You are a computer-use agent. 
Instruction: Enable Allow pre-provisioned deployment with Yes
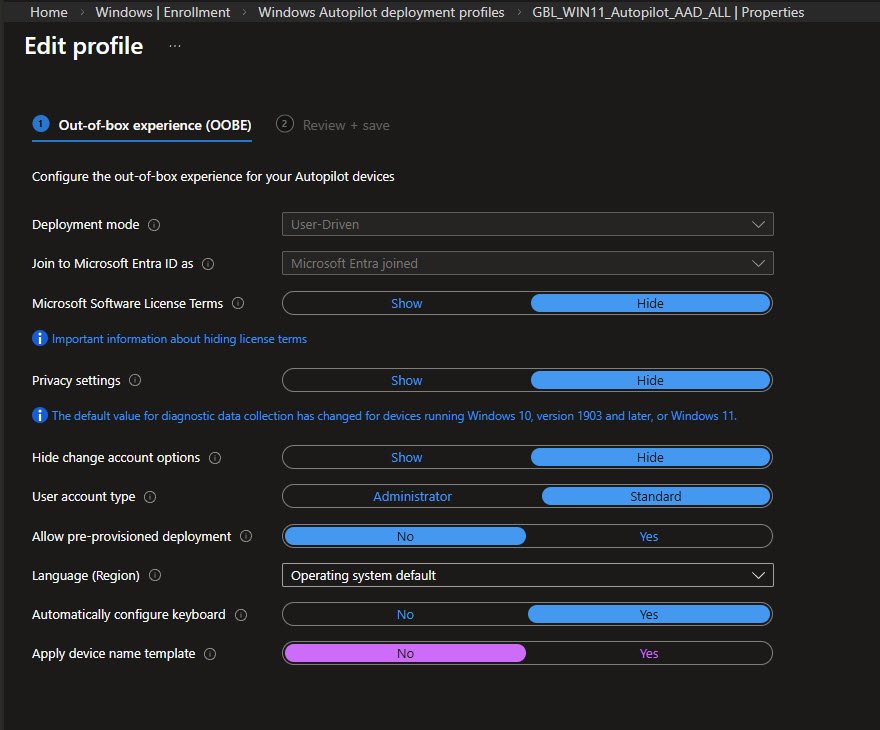tap(649, 537)
